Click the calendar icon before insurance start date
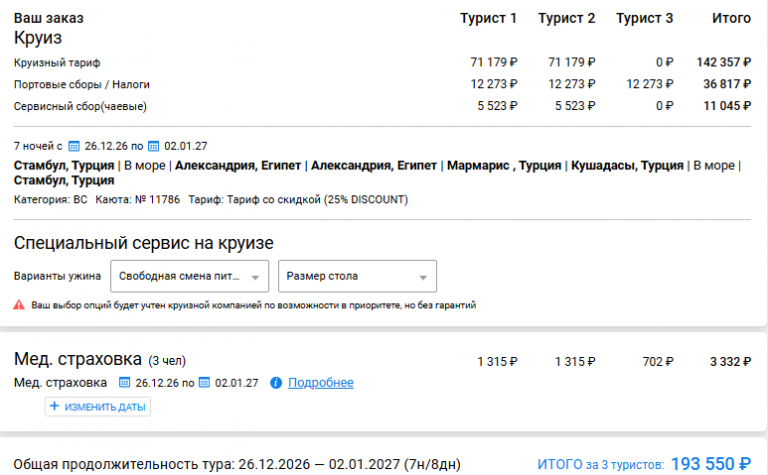The image size is (768, 475). 125,382
